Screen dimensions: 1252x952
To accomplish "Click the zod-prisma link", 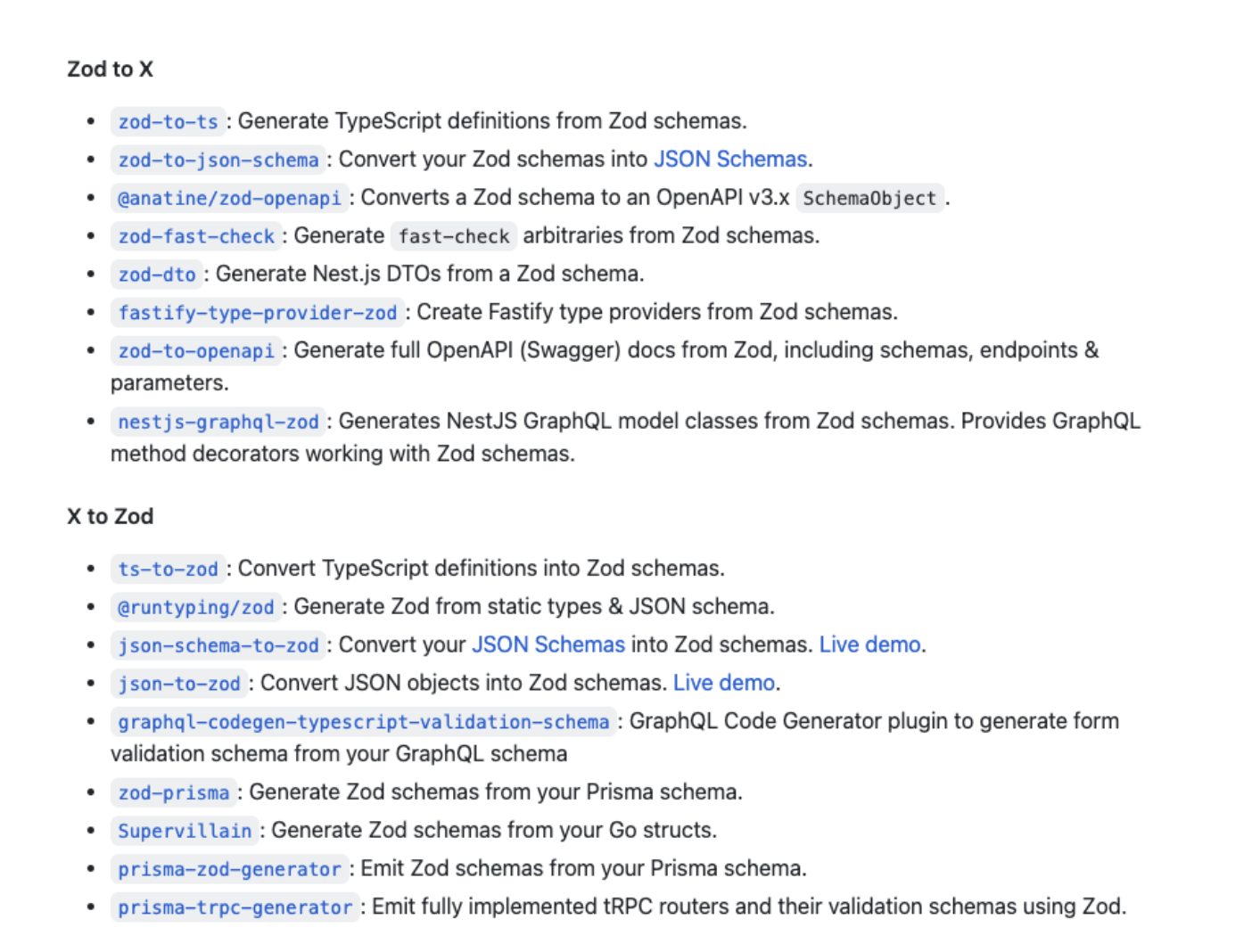I will click(x=174, y=792).
